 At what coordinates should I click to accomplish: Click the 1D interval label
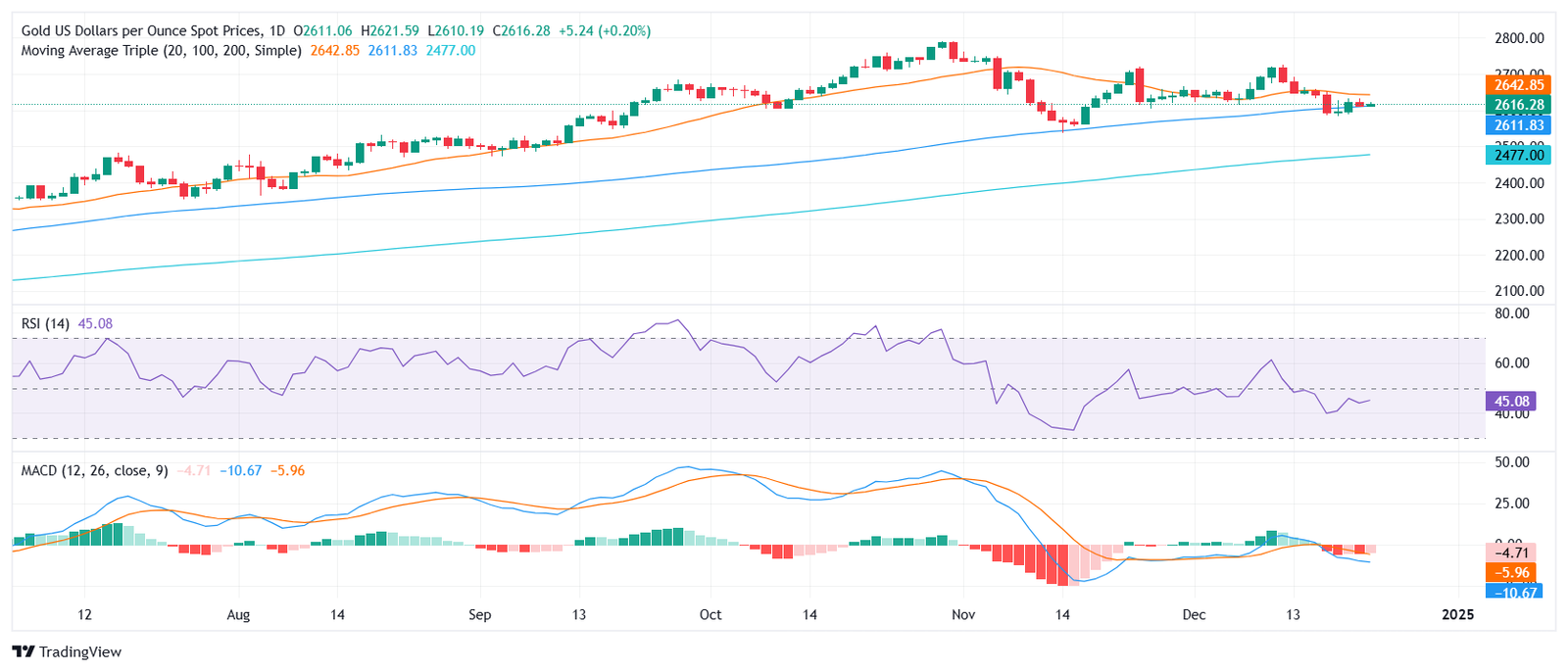pyautogui.click(x=276, y=30)
